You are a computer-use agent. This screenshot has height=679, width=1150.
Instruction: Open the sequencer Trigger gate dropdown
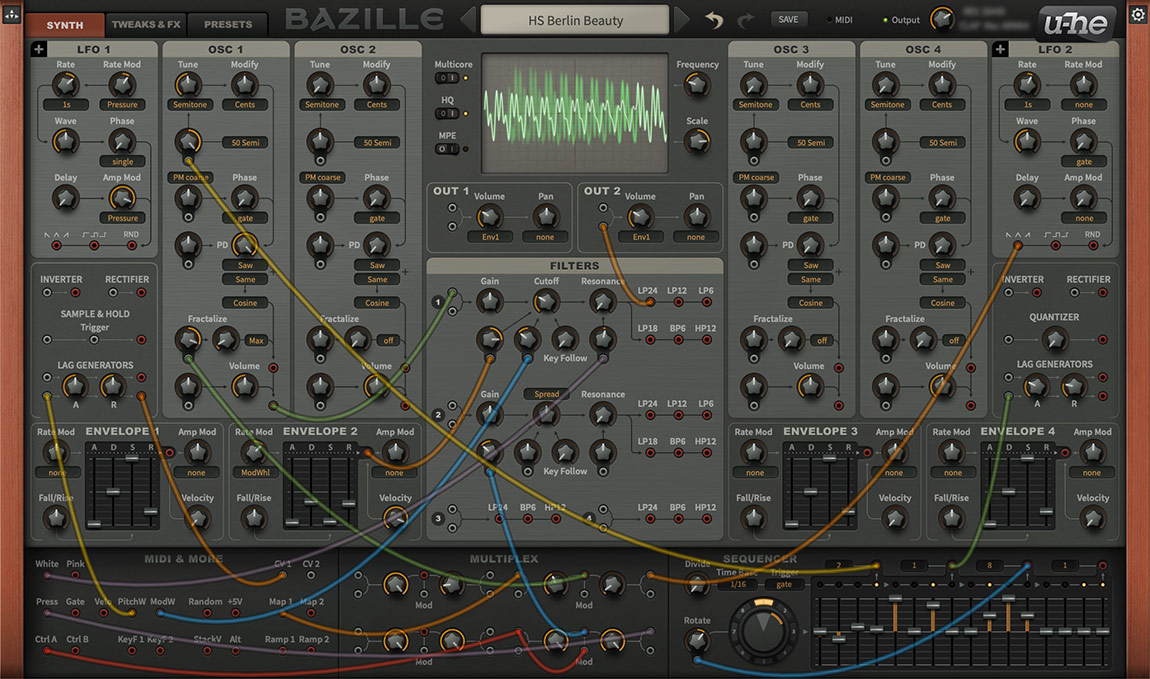click(784, 584)
